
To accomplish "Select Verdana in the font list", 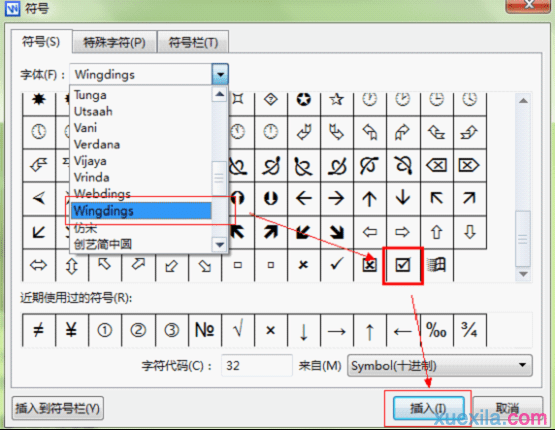I will [97, 144].
